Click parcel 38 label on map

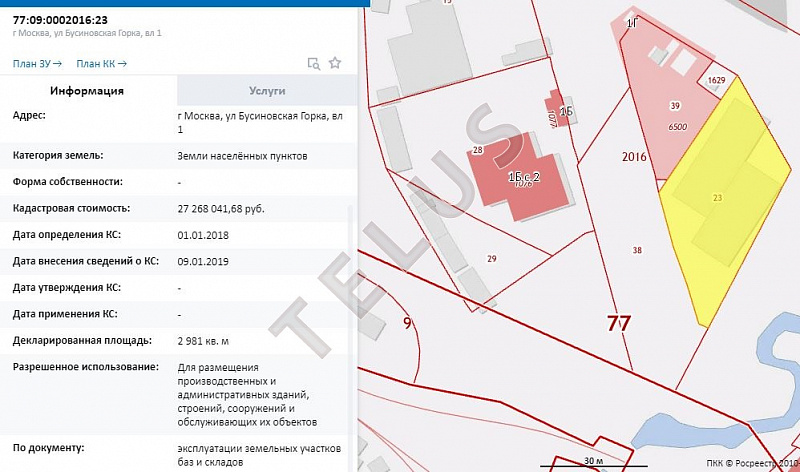point(637,250)
